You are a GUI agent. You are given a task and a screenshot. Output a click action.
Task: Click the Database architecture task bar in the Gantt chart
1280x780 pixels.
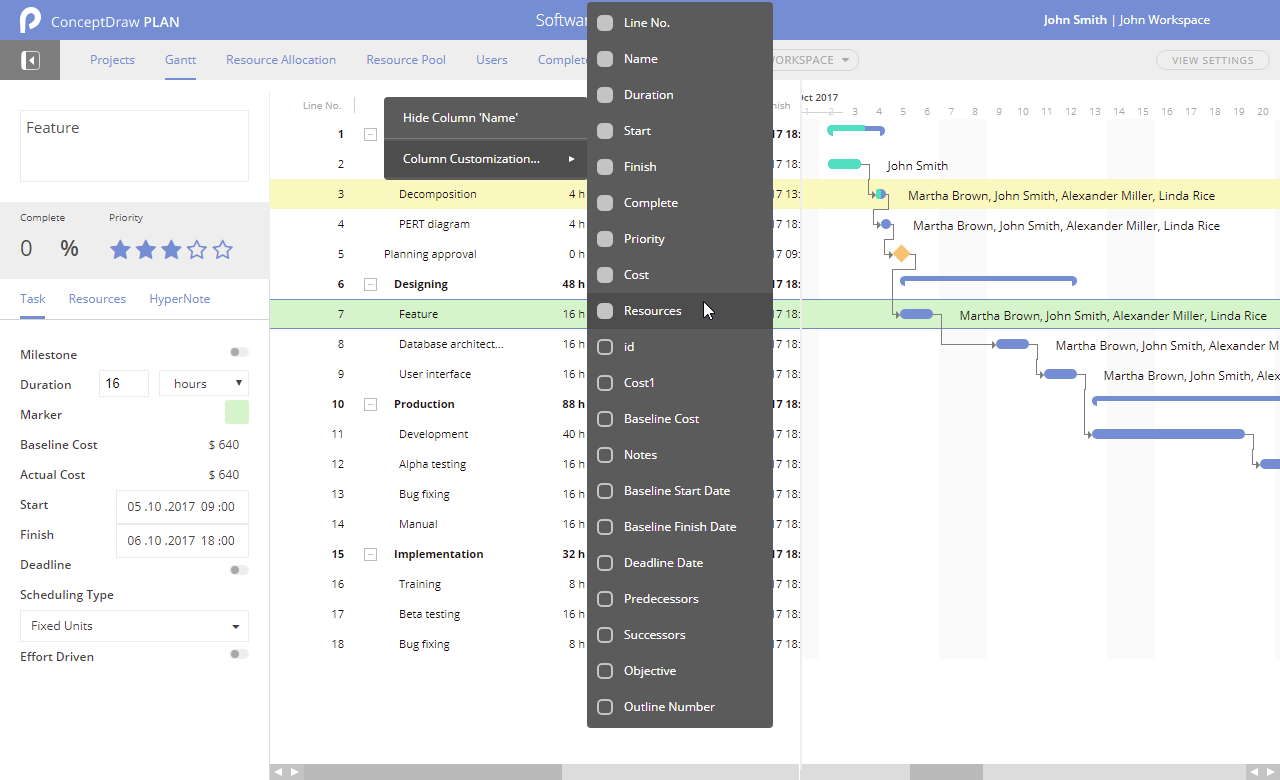click(1012, 344)
